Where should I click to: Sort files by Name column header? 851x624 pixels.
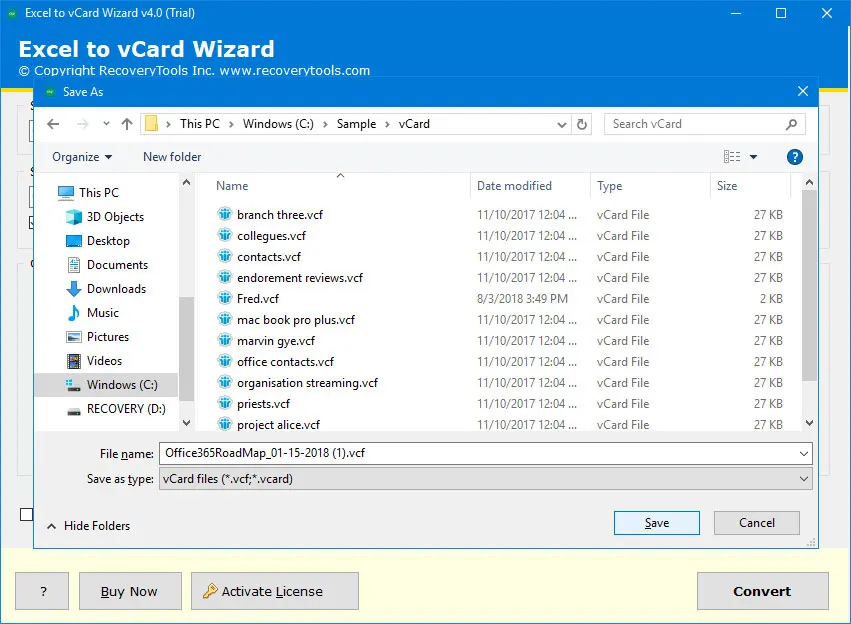[x=232, y=186]
